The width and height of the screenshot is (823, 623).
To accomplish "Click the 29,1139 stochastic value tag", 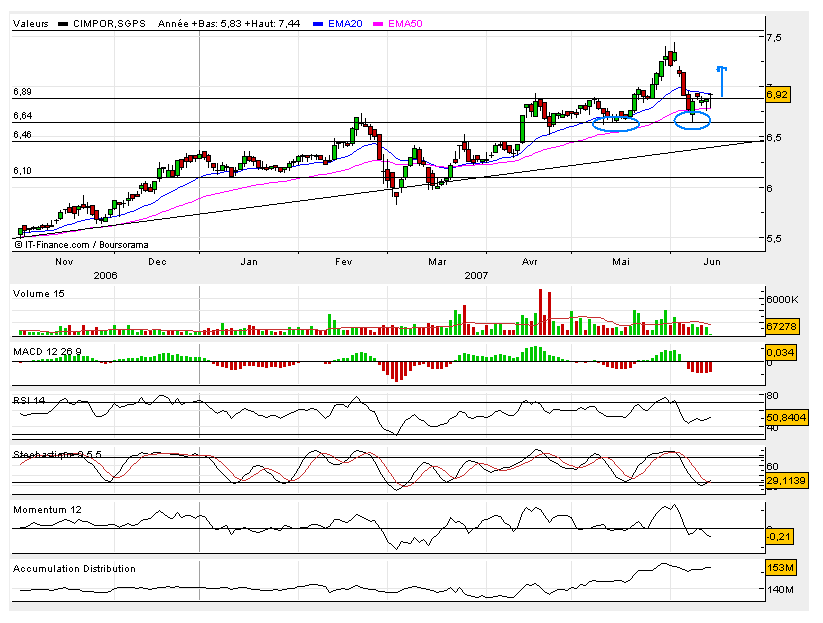I will (x=786, y=481).
